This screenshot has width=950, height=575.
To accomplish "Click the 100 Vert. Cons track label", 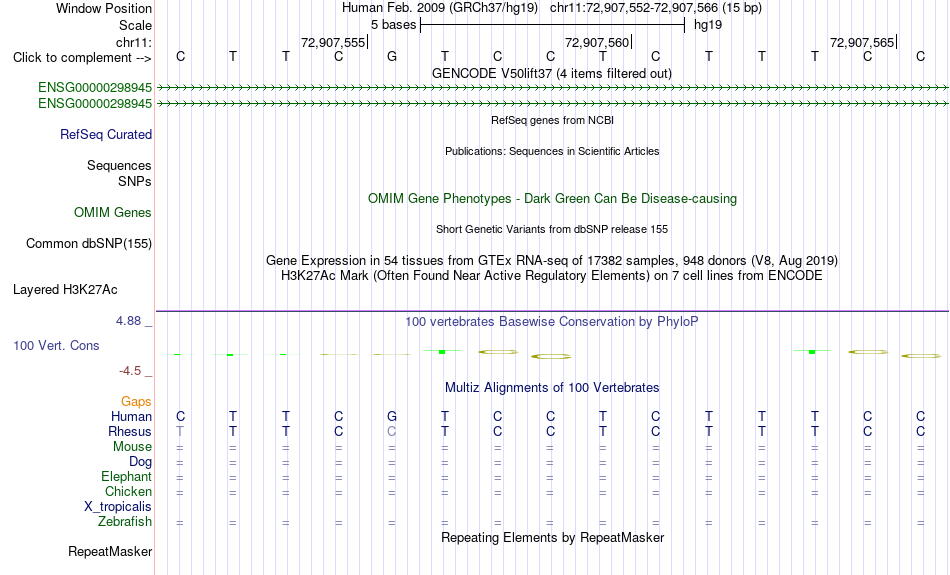I will pos(56,345).
